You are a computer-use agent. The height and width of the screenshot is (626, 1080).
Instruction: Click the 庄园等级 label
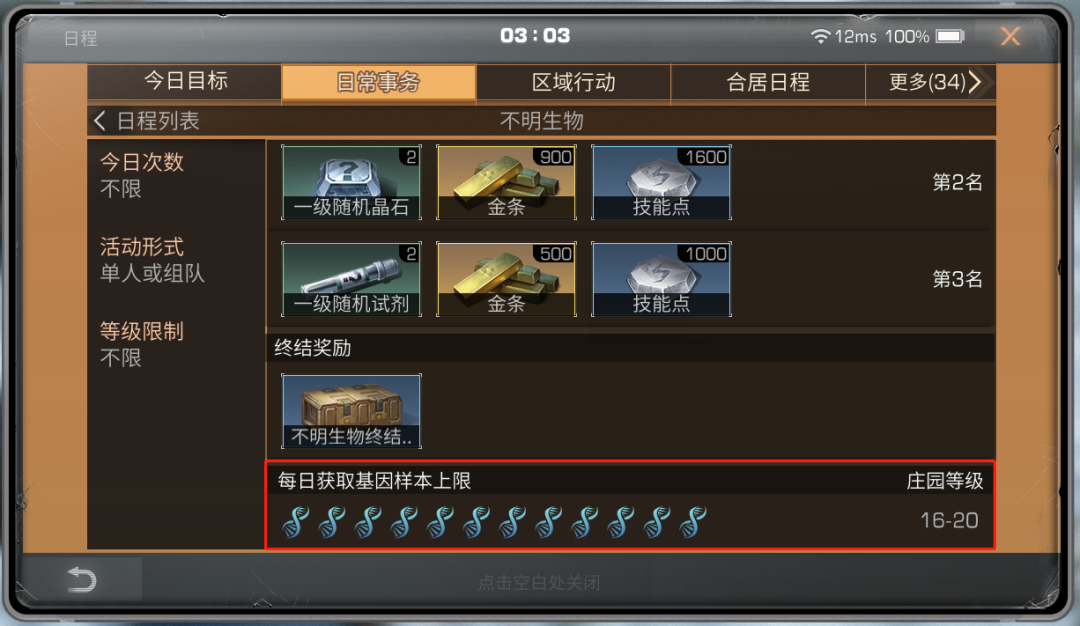point(944,481)
